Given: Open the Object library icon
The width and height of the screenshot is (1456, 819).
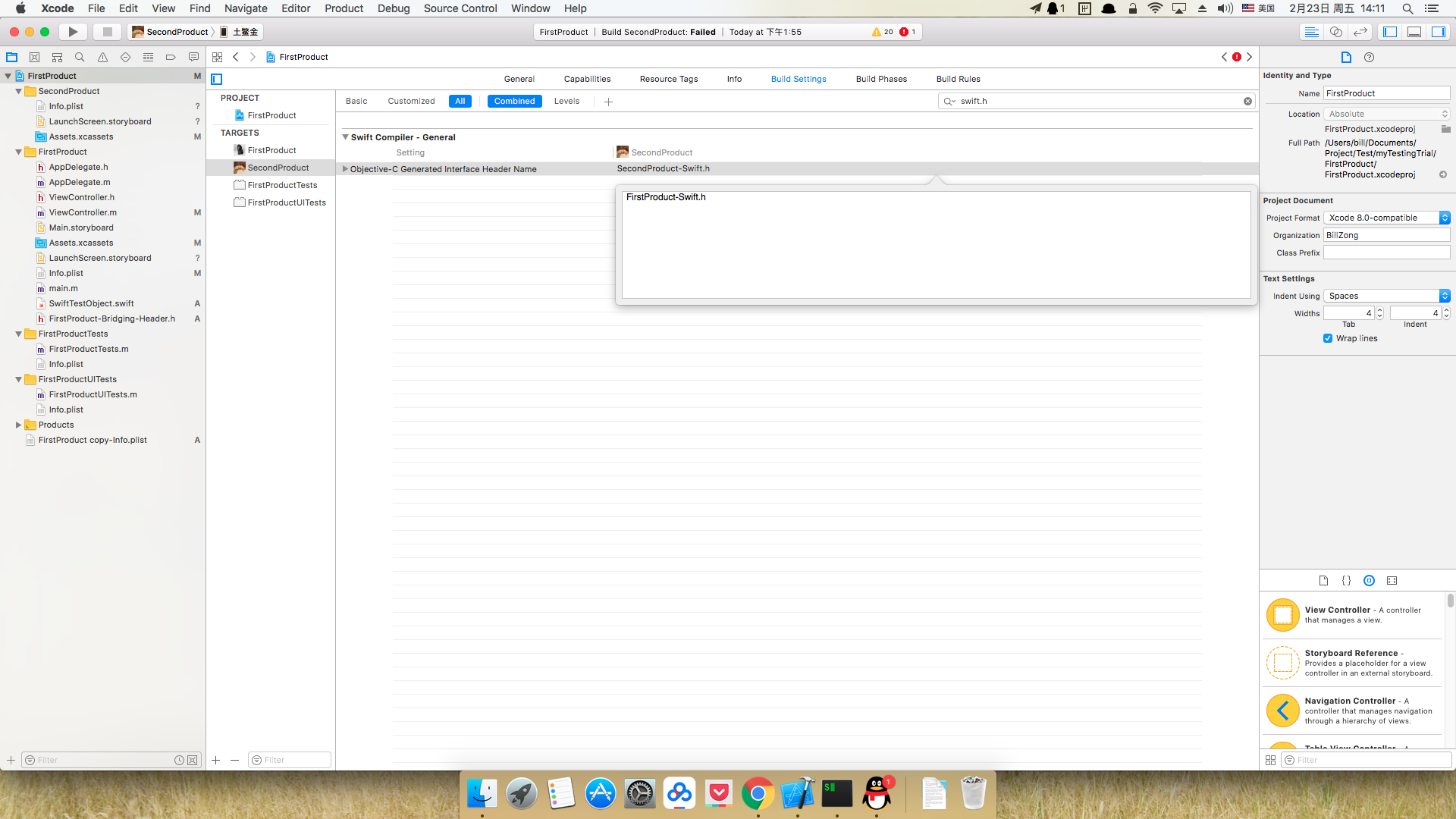Looking at the screenshot, I should click(1369, 580).
